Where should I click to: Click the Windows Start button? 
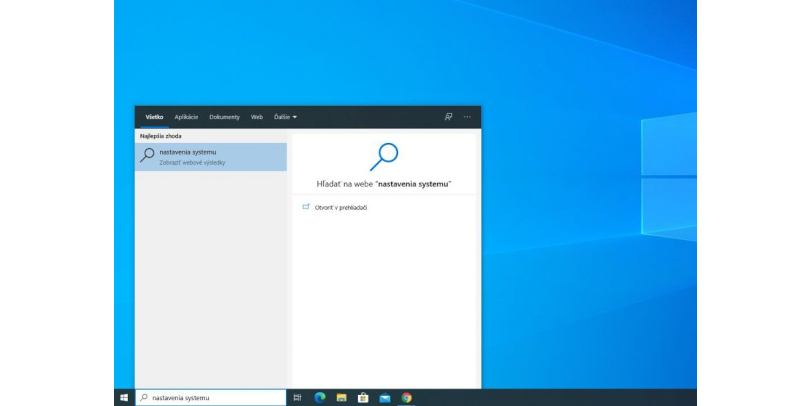point(124,397)
